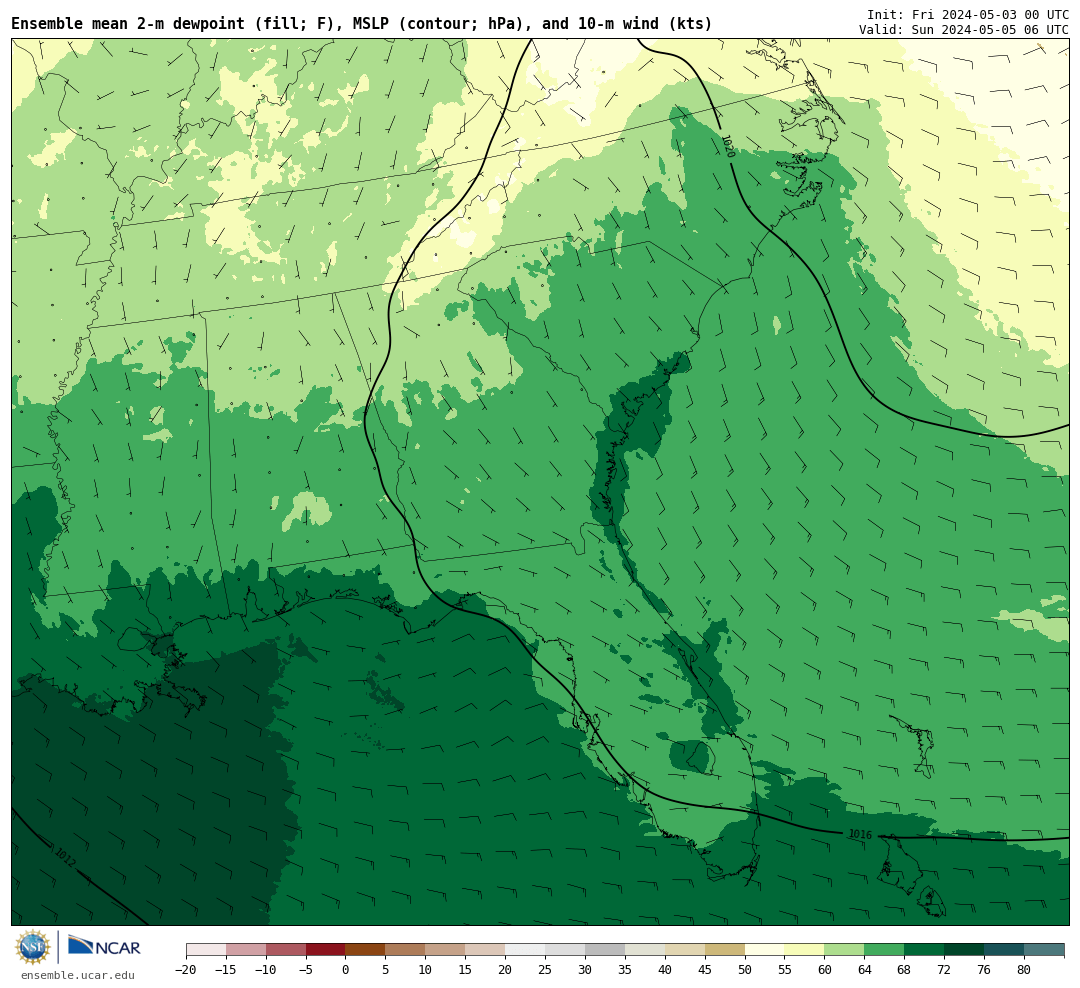1080x988 pixels.
Task: Click the 1012 contour label
Action: pyautogui.click(x=65, y=856)
